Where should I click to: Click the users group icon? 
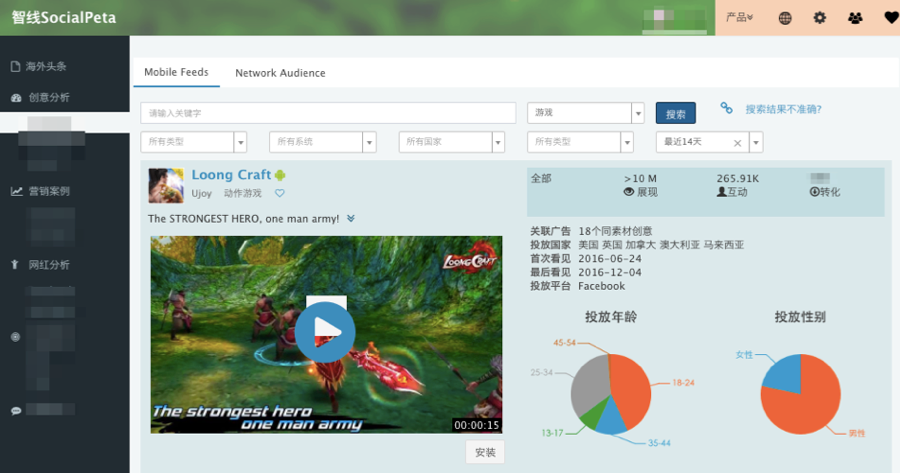tap(855, 18)
